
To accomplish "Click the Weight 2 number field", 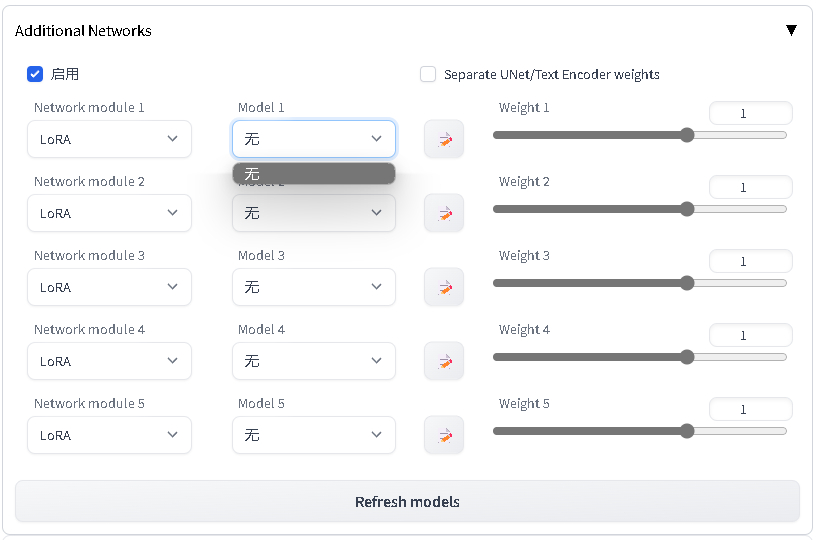I will [750, 187].
